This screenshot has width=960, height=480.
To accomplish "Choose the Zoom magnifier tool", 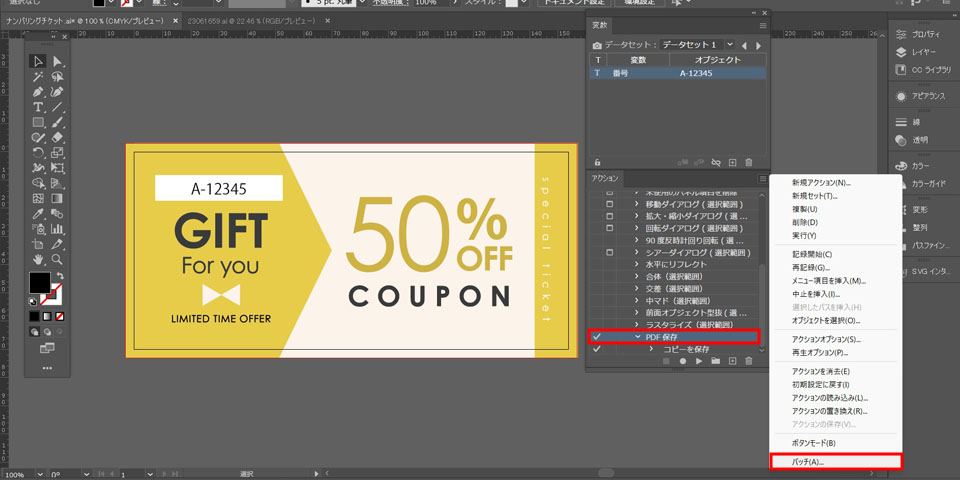I will 57,259.
